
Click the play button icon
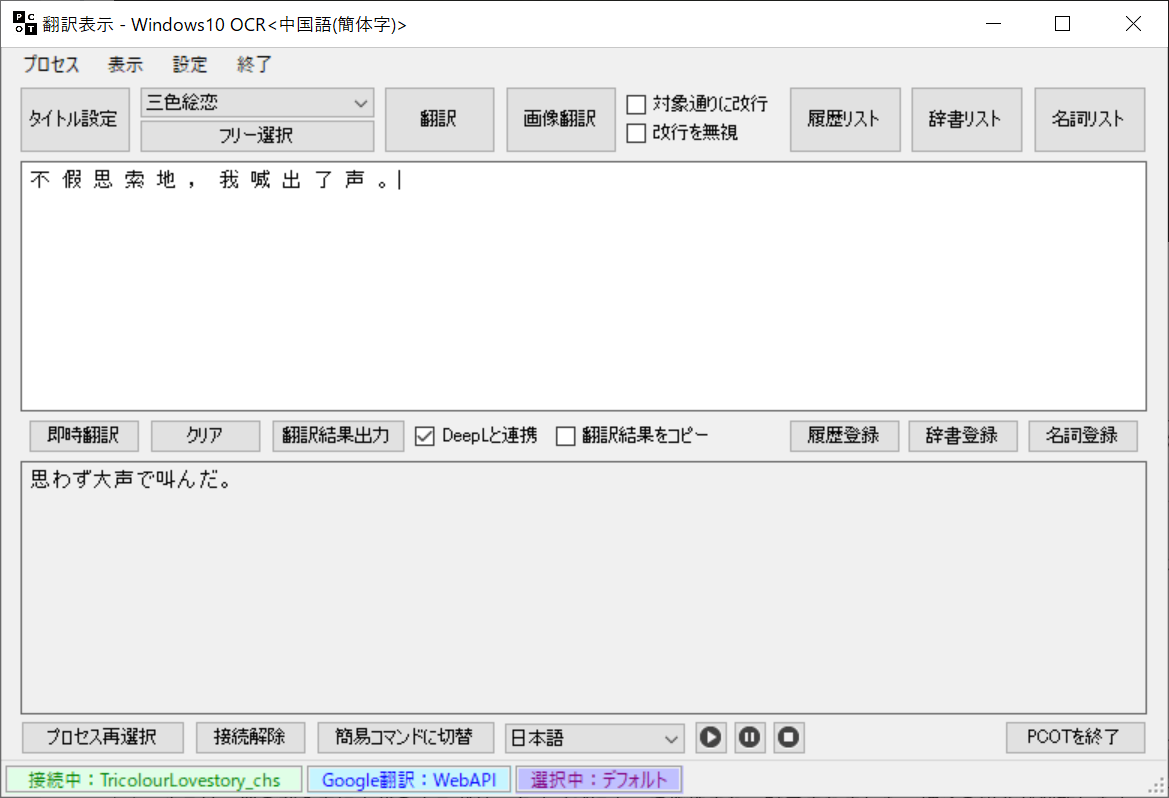coord(710,738)
